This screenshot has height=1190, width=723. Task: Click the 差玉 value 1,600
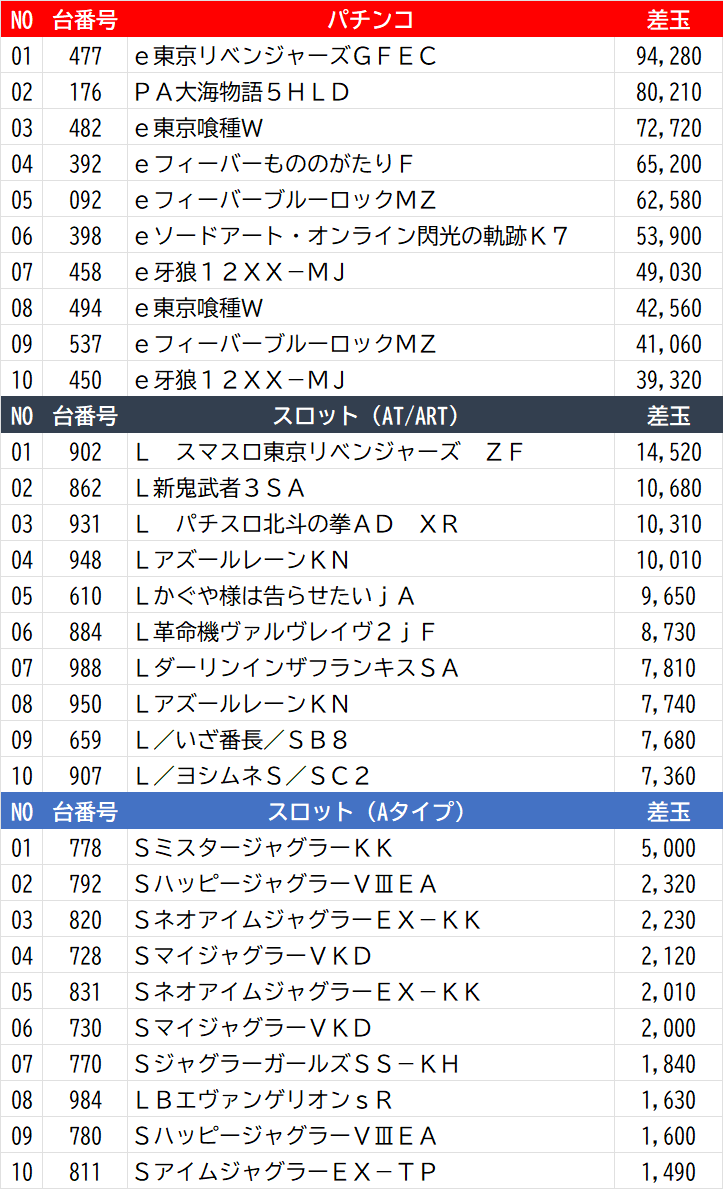click(x=668, y=1137)
